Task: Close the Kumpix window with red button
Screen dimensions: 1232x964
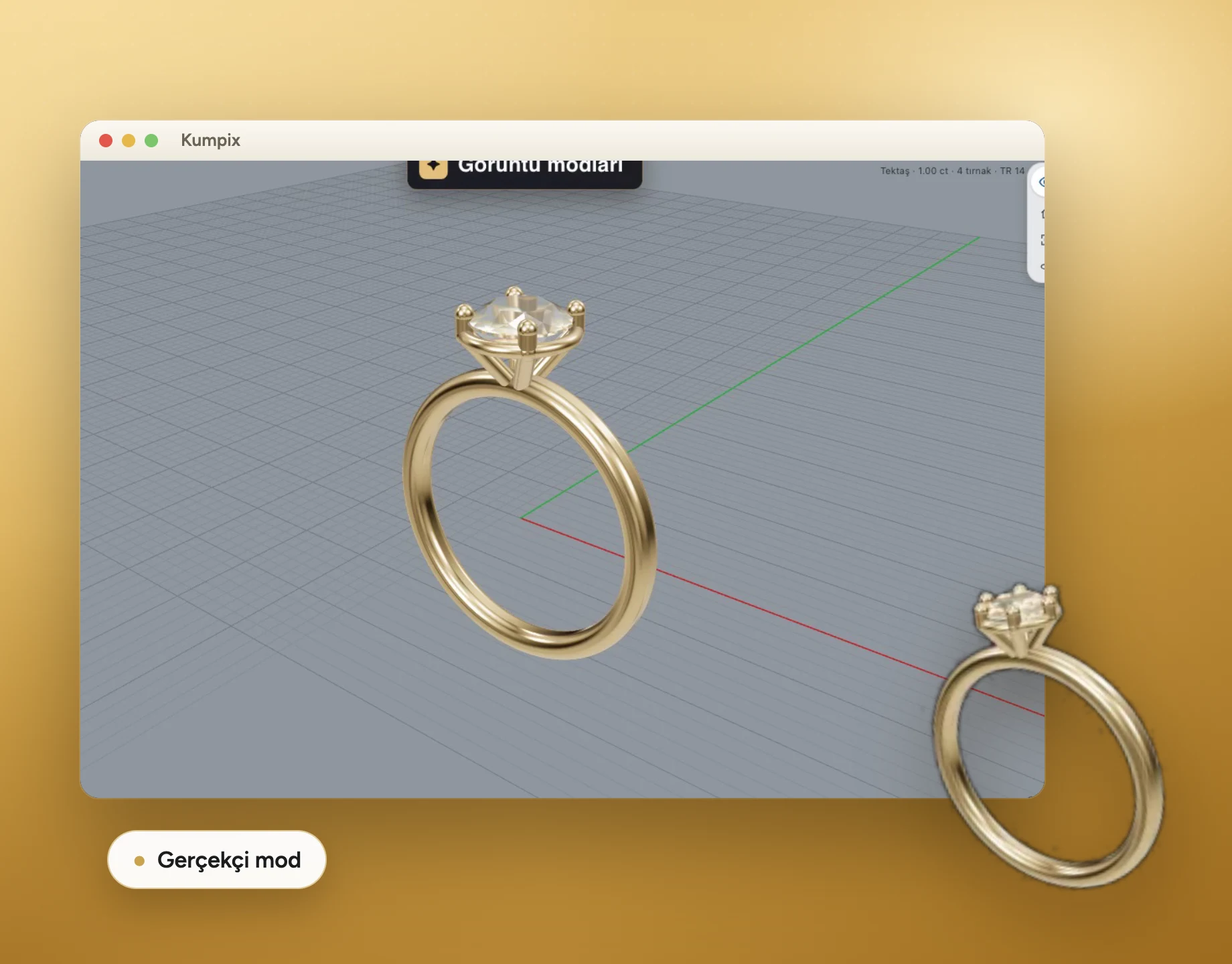Action: click(106, 141)
